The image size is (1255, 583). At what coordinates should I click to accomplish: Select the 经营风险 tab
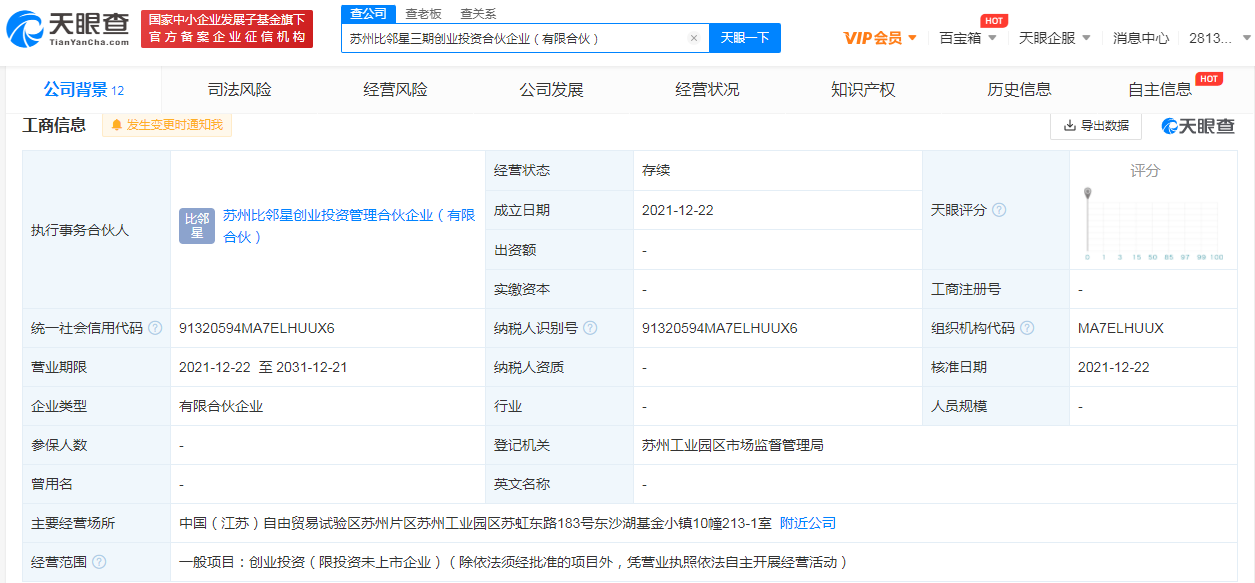(x=396, y=90)
